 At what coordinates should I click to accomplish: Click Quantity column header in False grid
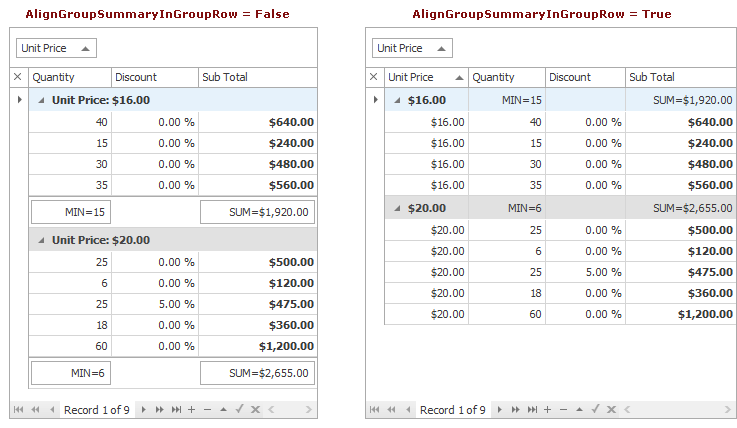(x=70, y=77)
